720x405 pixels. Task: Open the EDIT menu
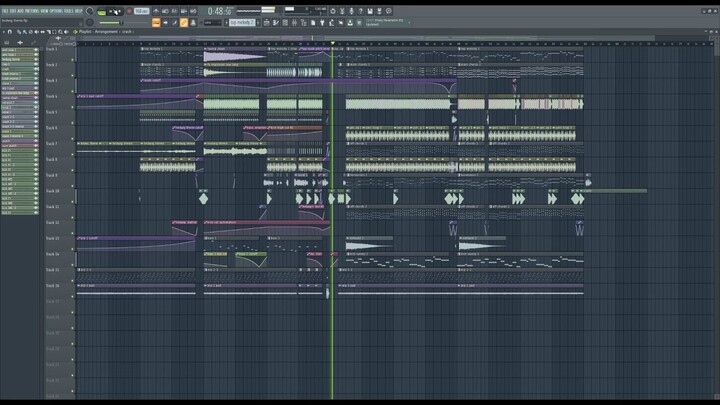pos(13,11)
